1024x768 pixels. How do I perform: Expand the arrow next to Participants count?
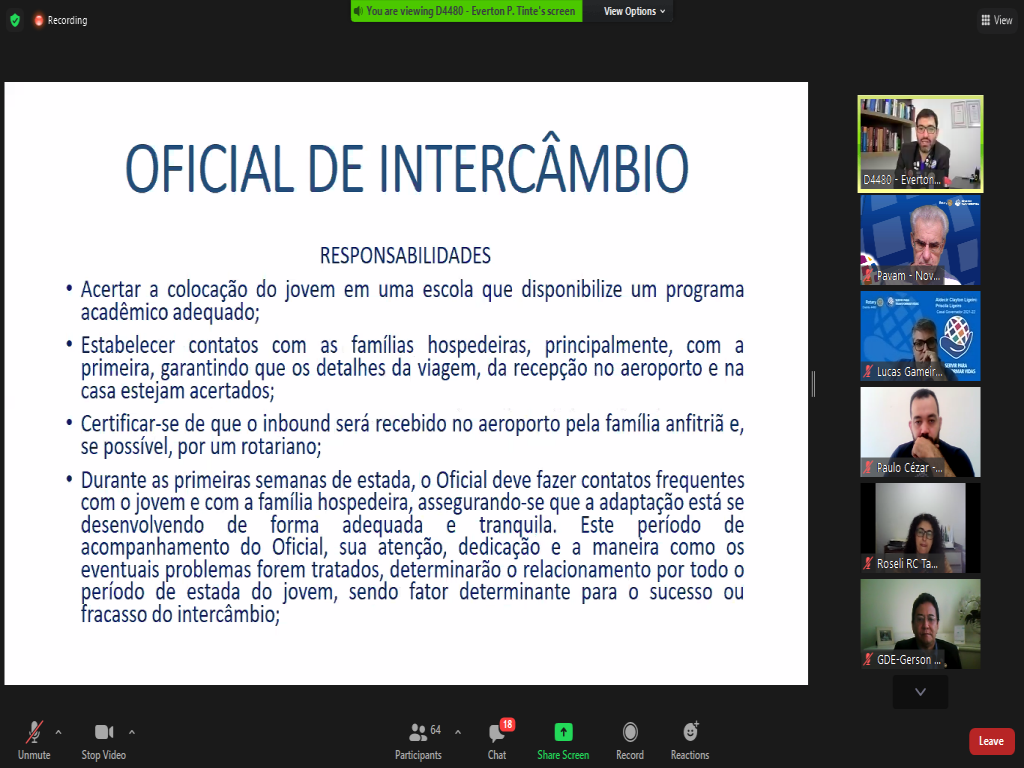(458, 732)
